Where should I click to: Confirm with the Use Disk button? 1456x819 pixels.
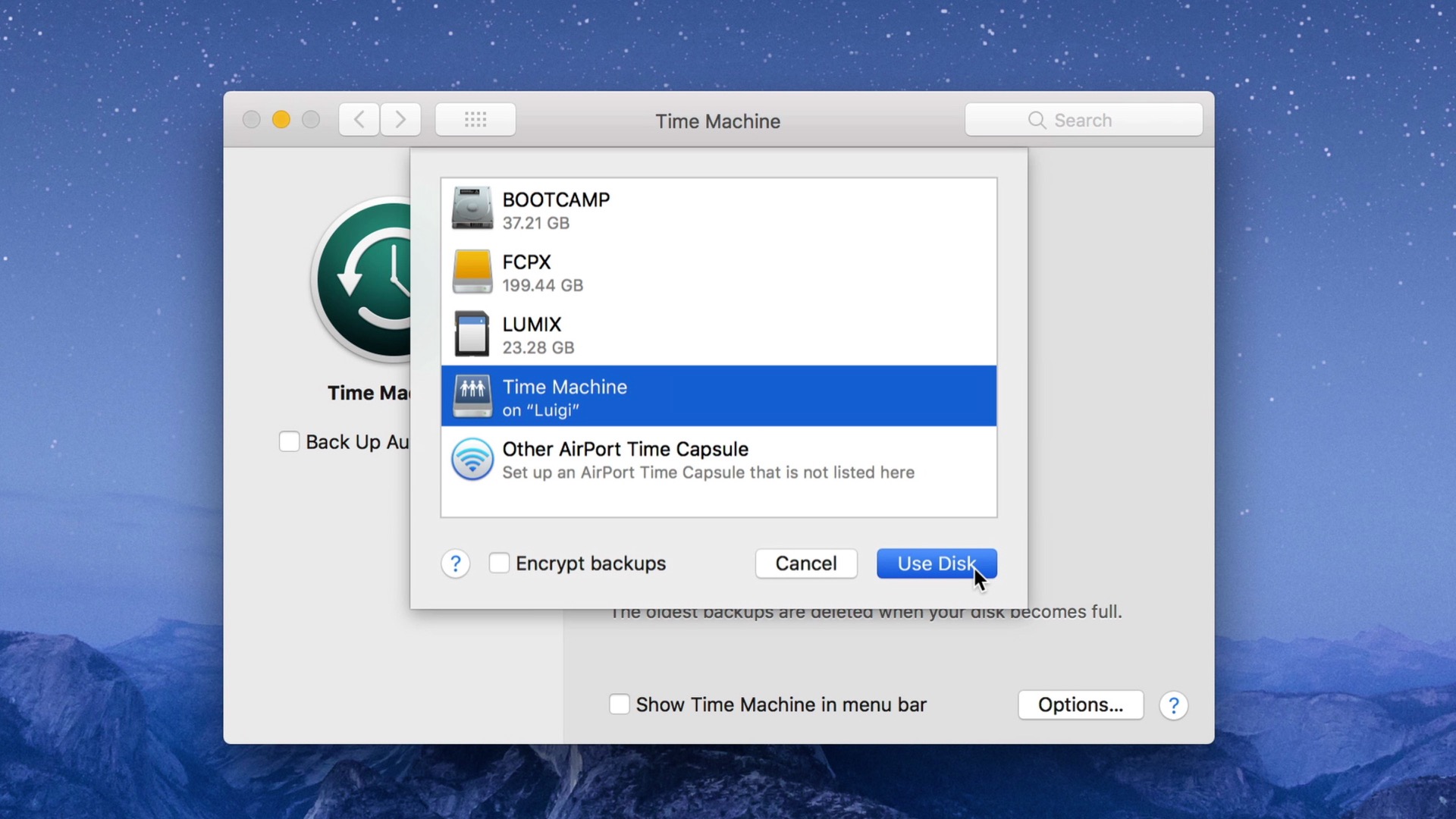point(937,563)
